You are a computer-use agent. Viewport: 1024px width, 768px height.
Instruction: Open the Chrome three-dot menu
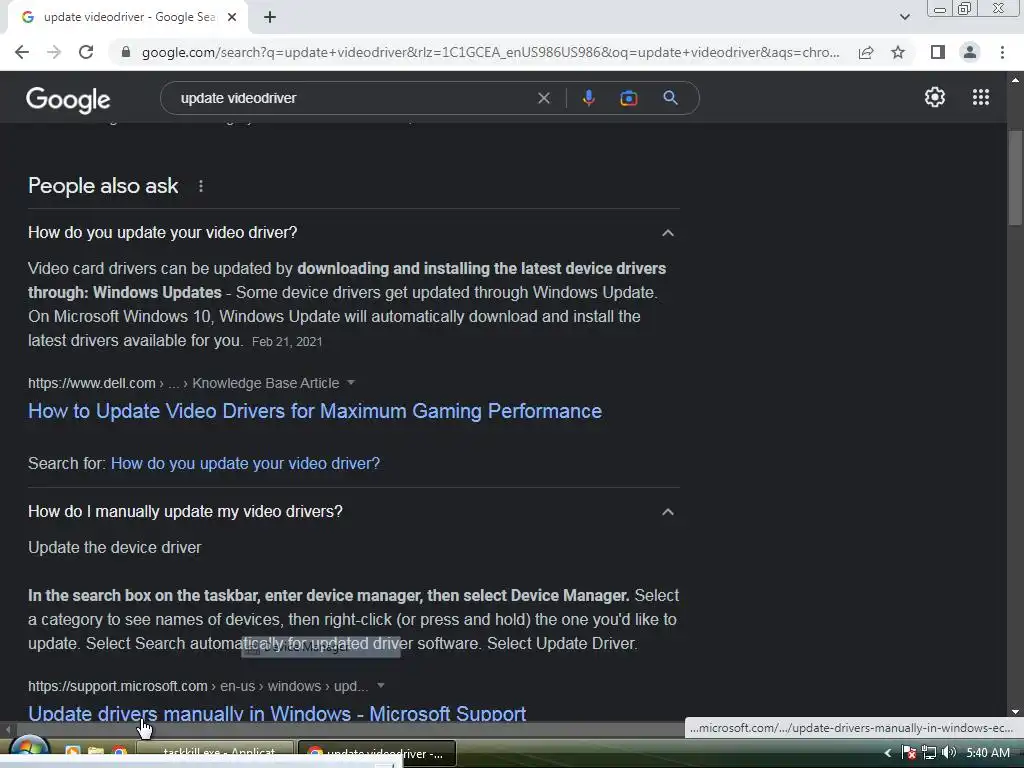(1002, 52)
